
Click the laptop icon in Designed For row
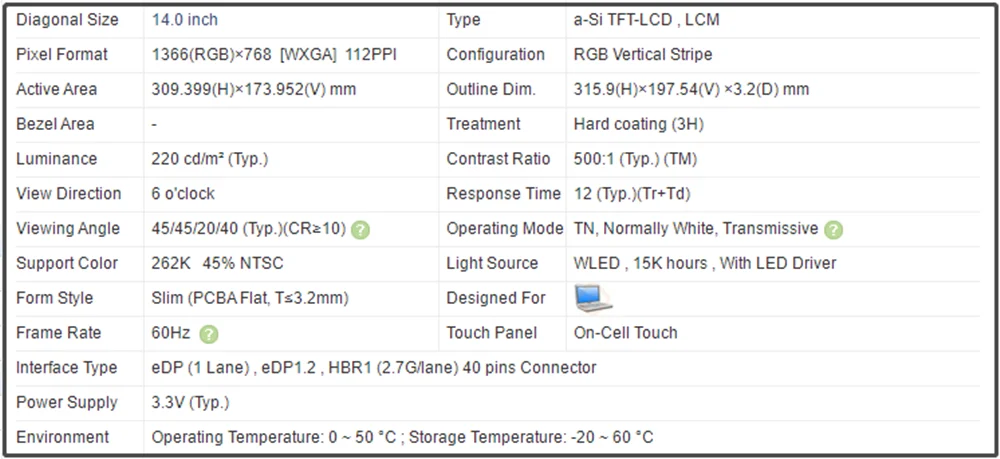593,298
